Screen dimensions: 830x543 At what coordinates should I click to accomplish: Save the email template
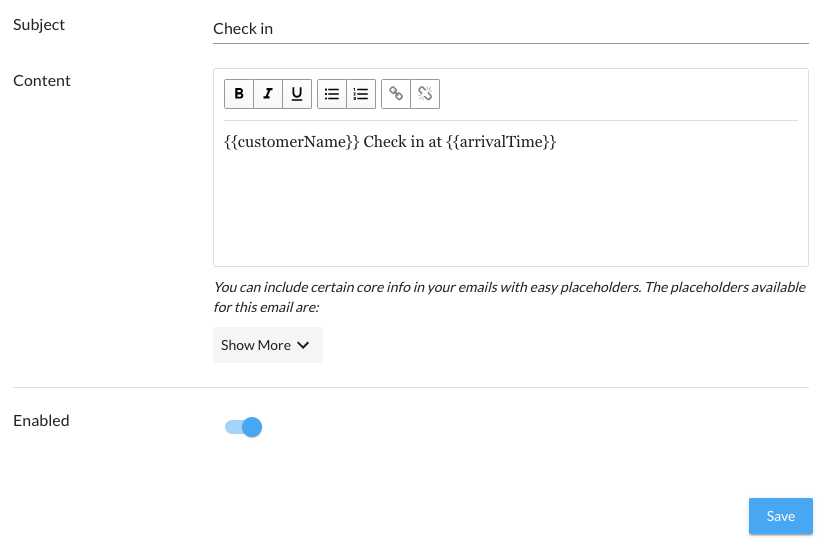click(780, 516)
